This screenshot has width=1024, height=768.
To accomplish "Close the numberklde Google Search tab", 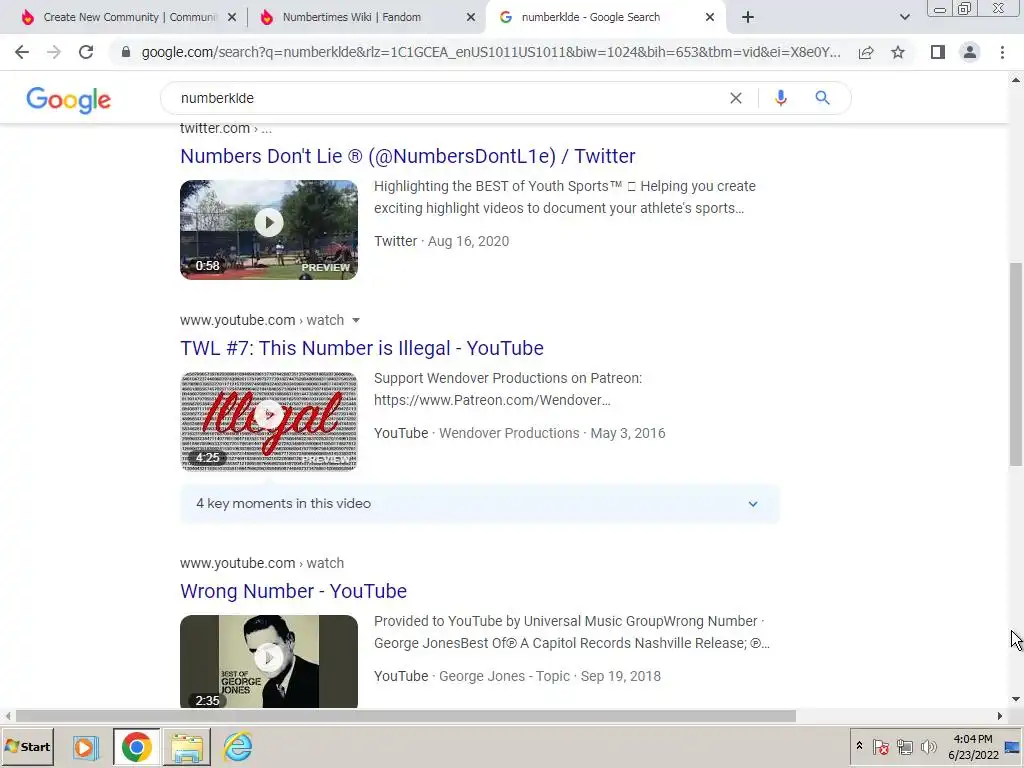I will [x=710, y=18].
